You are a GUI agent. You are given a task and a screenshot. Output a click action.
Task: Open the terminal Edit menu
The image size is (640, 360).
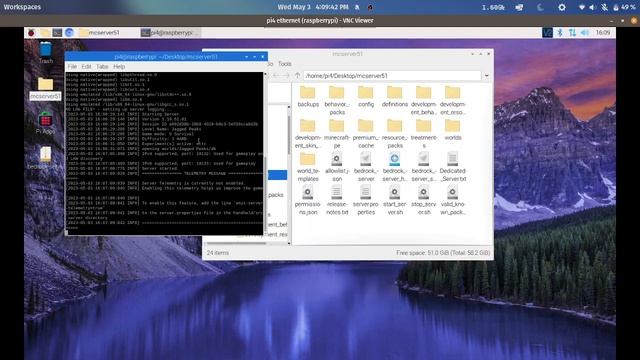(86, 67)
